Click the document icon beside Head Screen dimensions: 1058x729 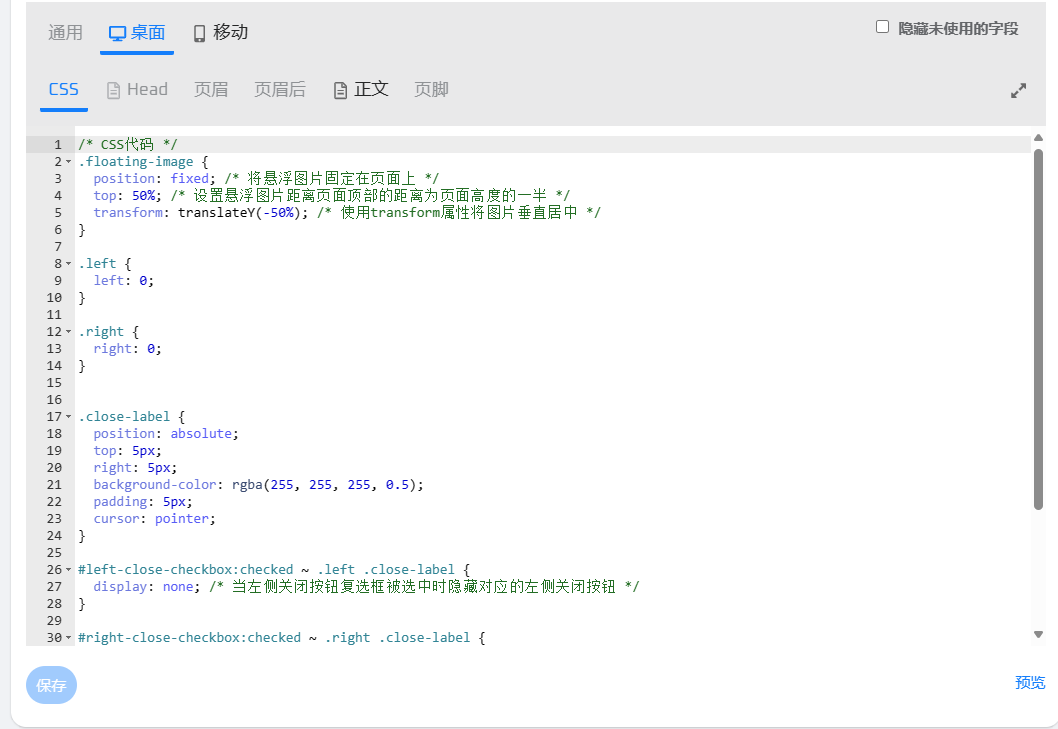(x=113, y=90)
